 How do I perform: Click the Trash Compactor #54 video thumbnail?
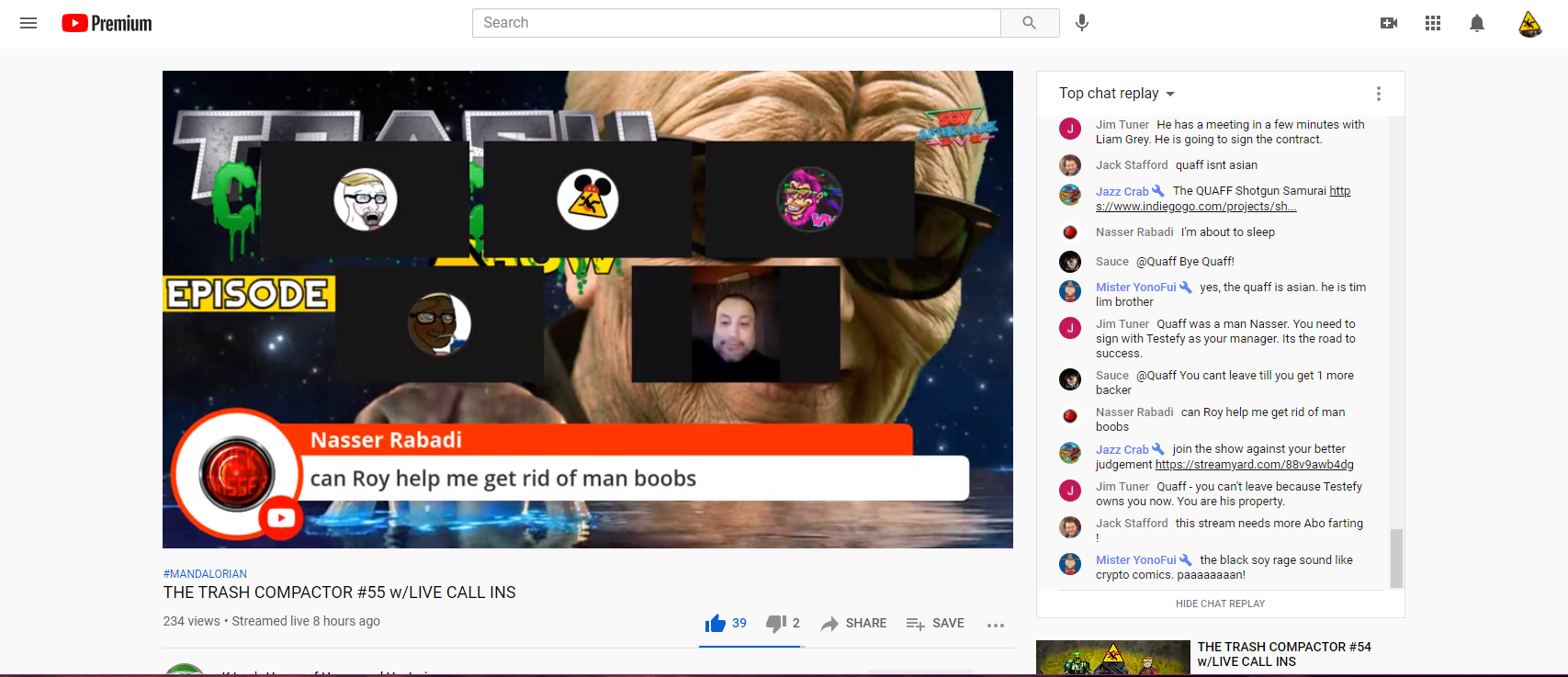point(1113,658)
